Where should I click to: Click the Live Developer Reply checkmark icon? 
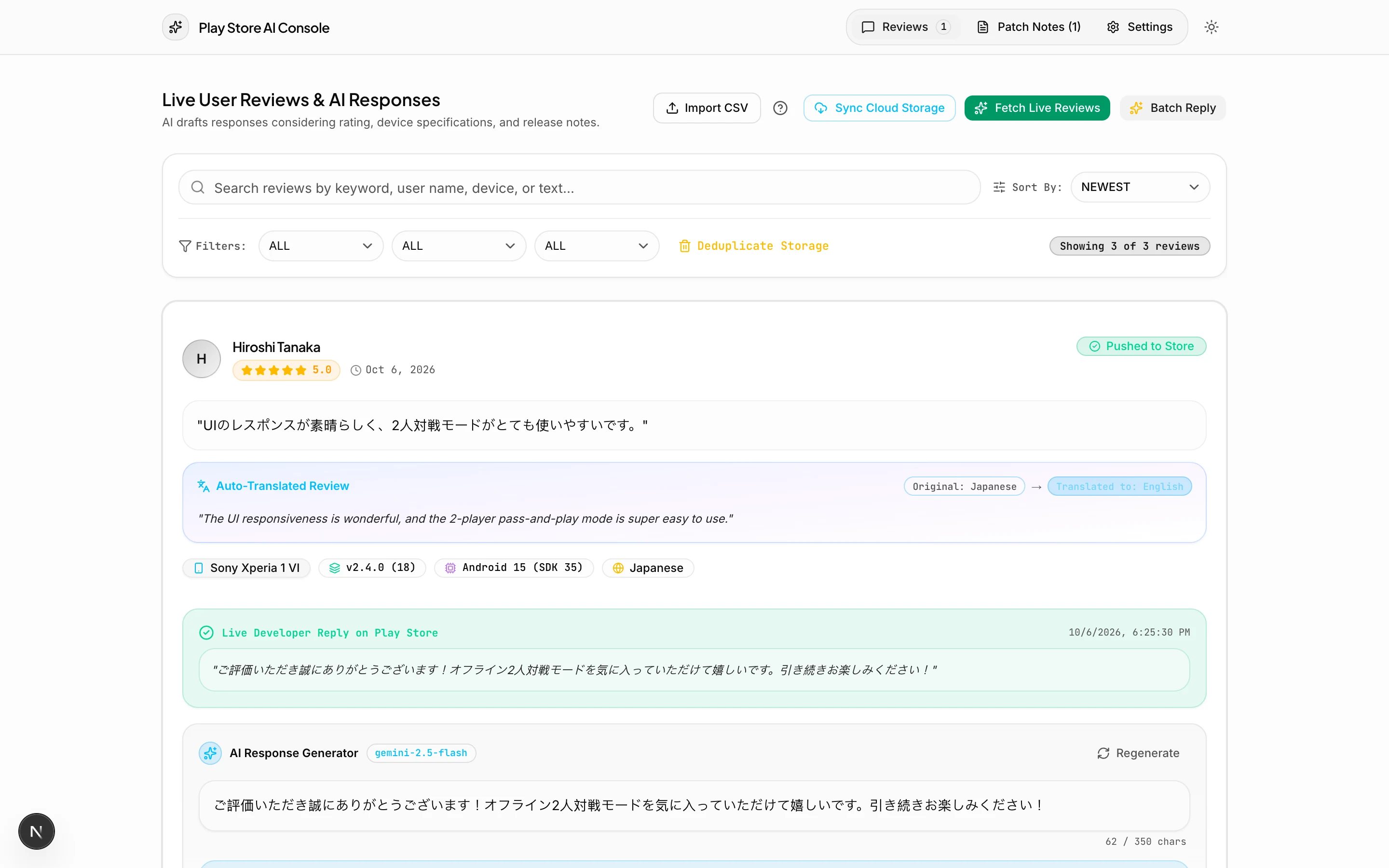(206, 633)
